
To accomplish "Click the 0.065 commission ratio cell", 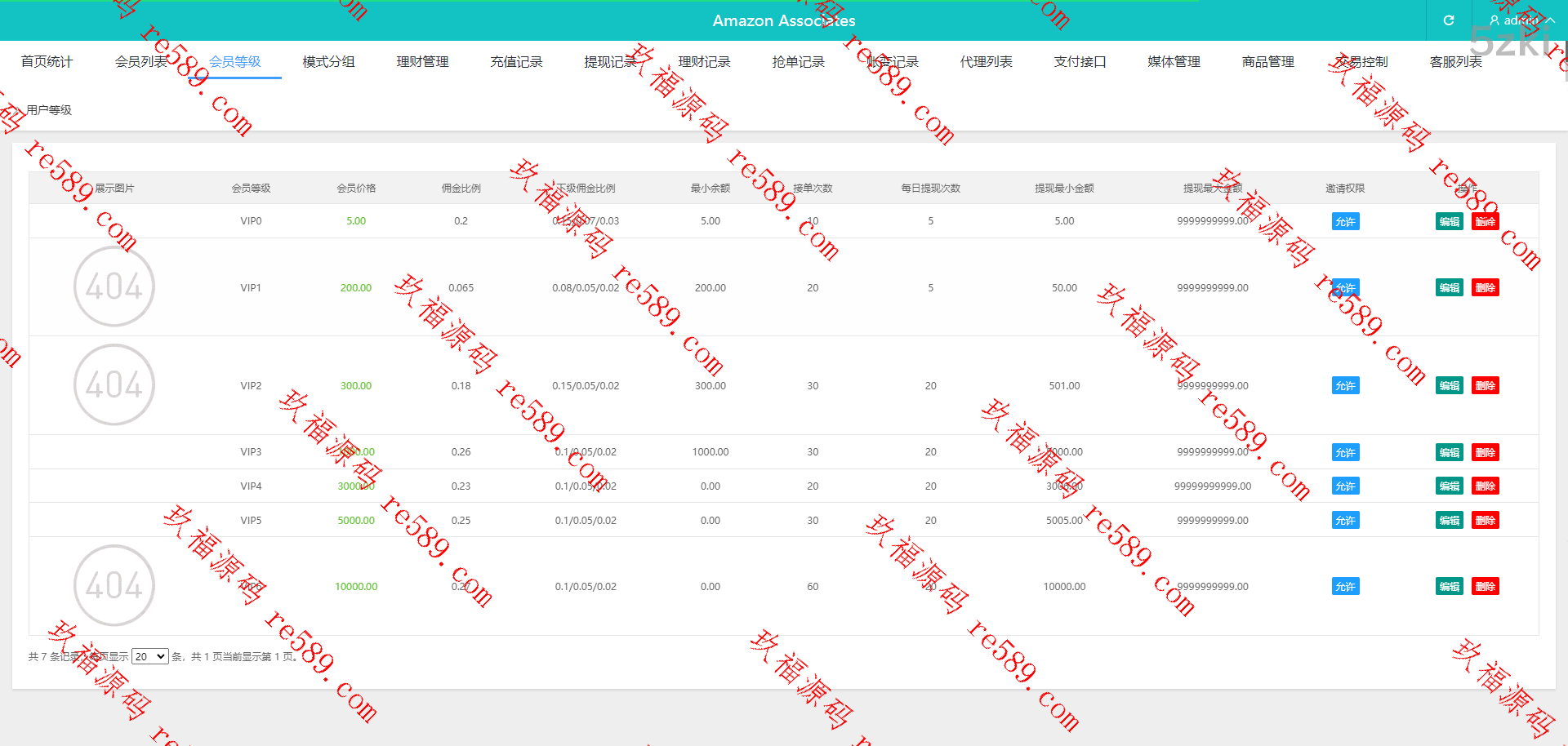I will pyautogui.click(x=461, y=287).
